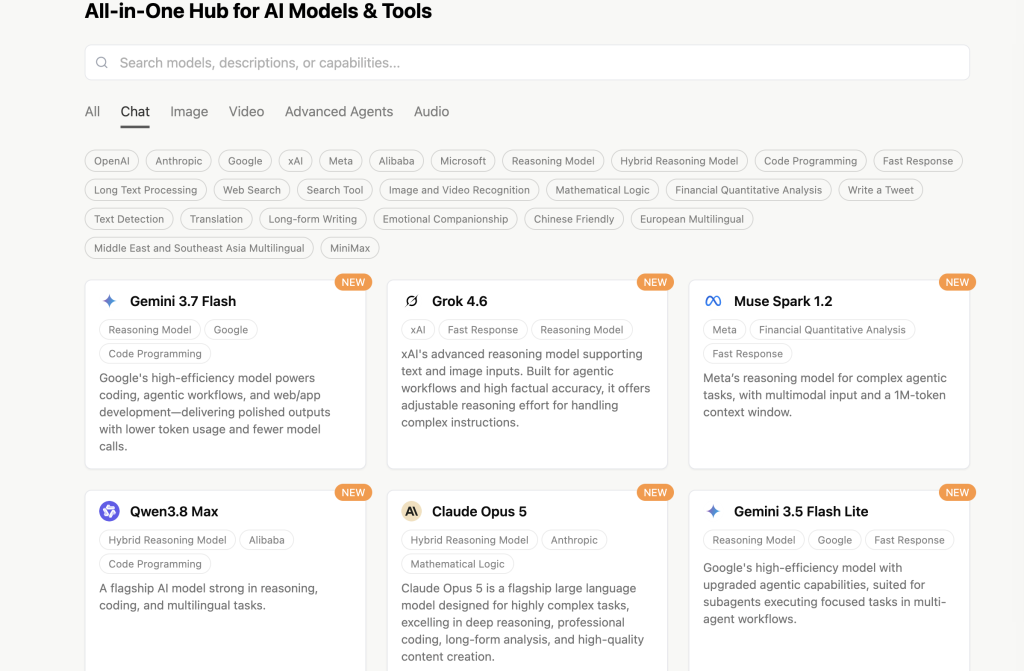Switch to Advanced Agents tab
The image size is (1024, 671).
339,112
